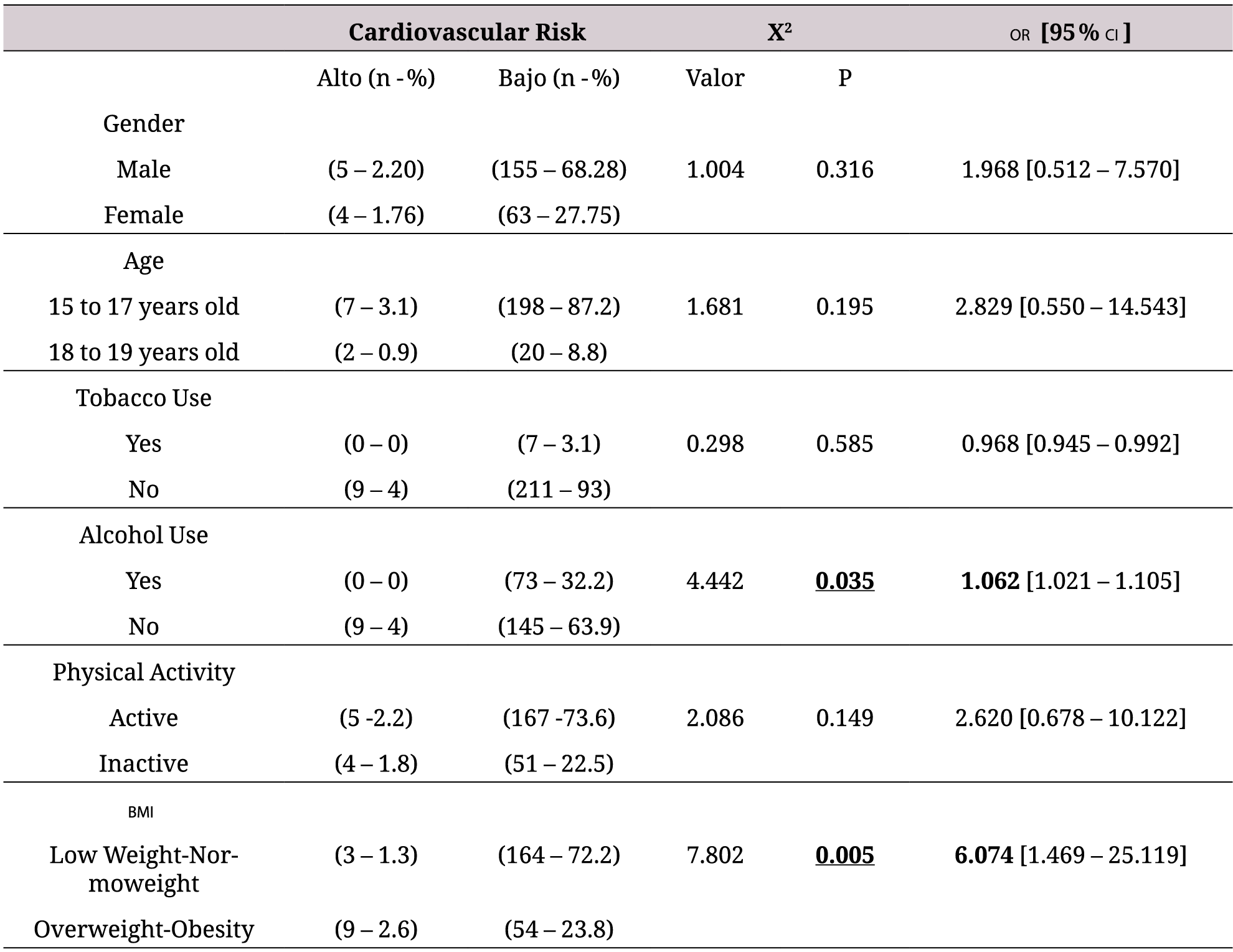Click the Tobacco Use category label
This screenshot has height=952, width=1233.
click(143, 398)
